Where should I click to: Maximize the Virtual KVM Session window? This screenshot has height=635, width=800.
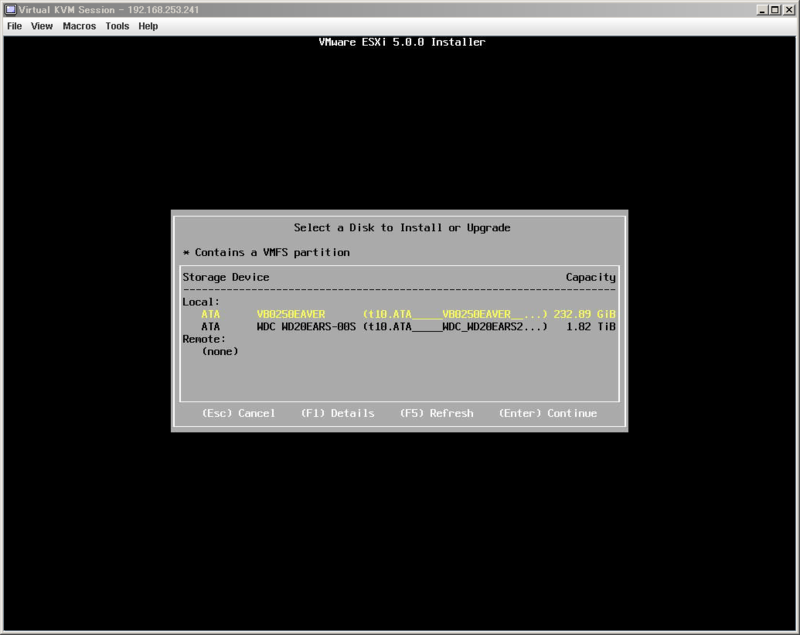[774, 10]
